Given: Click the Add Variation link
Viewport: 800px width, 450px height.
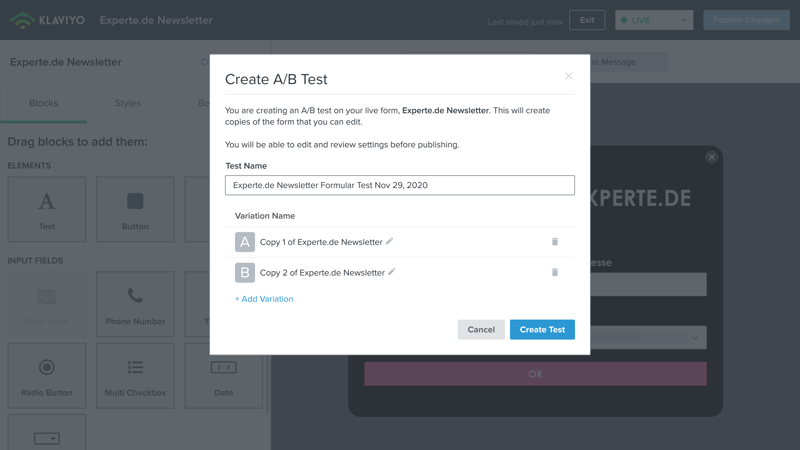Looking at the screenshot, I should 264,299.
